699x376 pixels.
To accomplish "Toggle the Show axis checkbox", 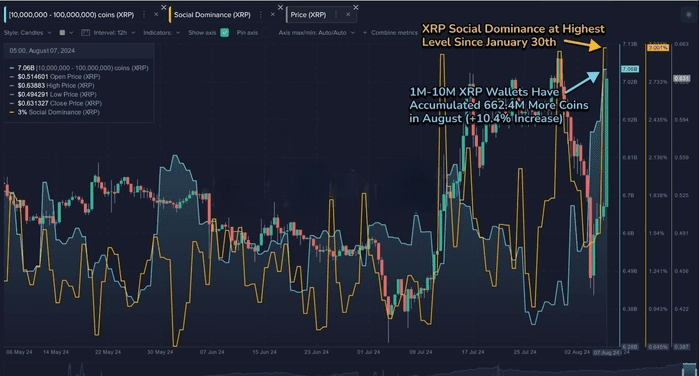I will coord(225,33).
